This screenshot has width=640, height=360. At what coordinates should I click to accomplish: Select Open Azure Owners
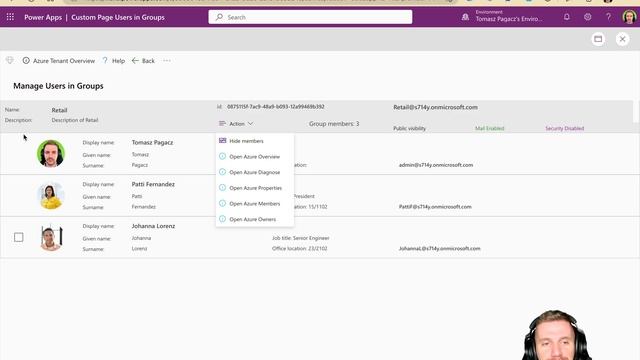coord(255,219)
